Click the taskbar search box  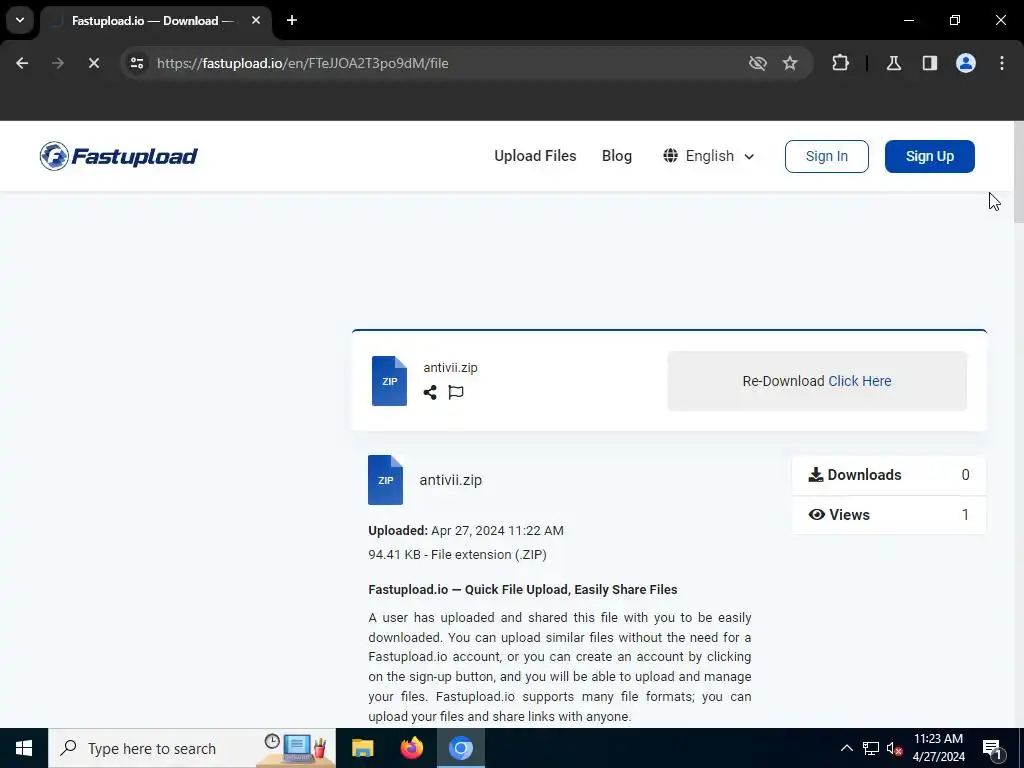pyautogui.click(x=192, y=748)
